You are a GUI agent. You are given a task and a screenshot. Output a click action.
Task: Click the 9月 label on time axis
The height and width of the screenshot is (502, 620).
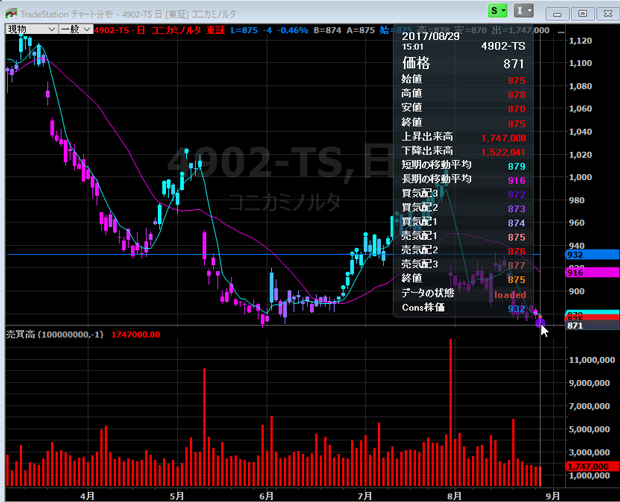click(553, 496)
